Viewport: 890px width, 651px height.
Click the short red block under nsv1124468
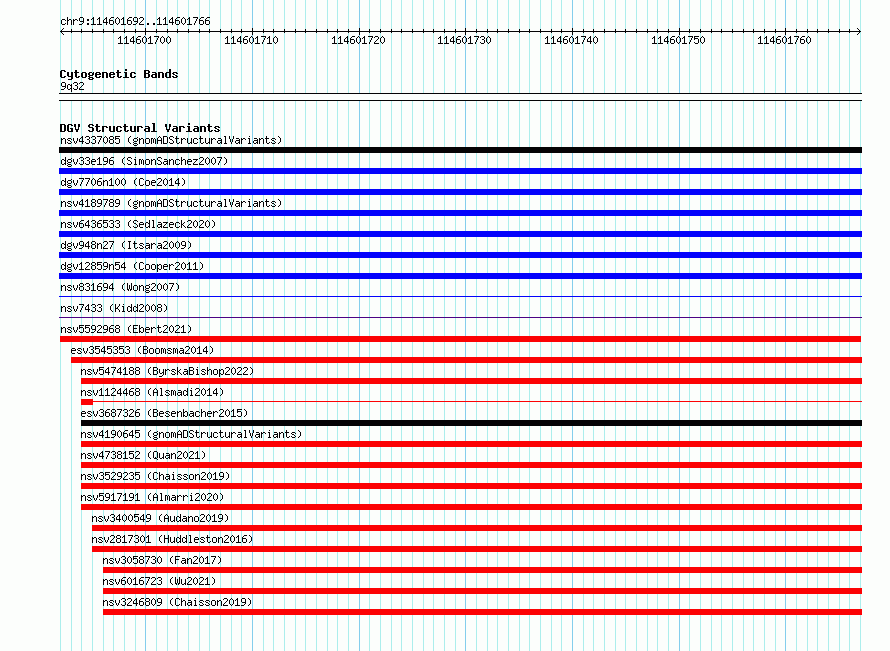tap(87, 402)
